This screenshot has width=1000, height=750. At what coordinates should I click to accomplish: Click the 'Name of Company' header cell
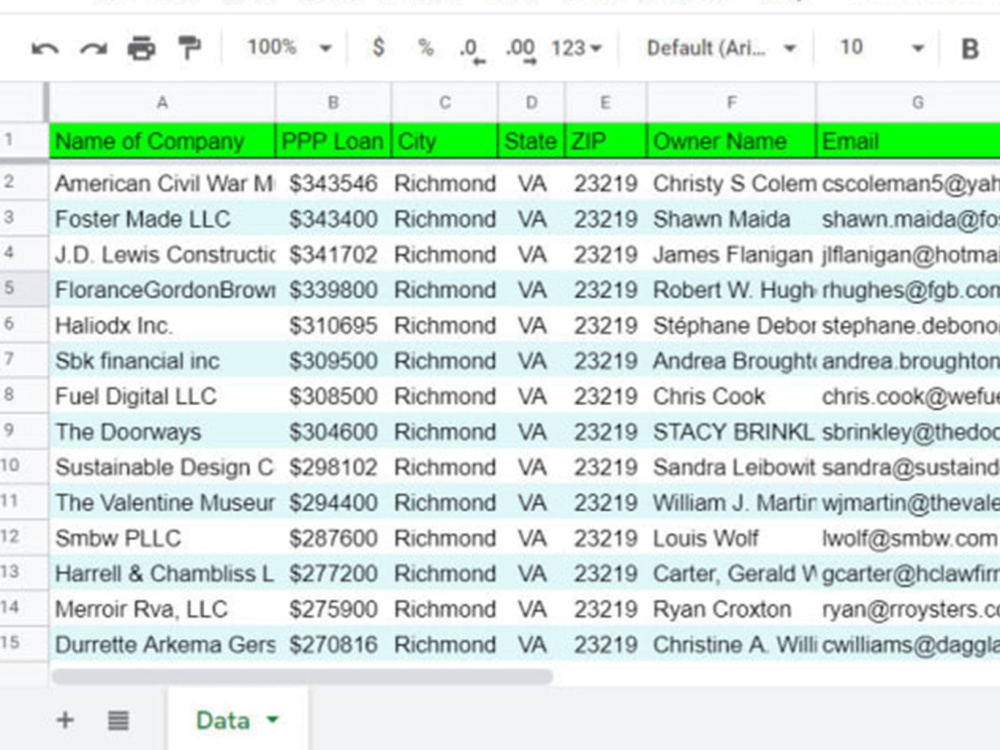(163, 141)
